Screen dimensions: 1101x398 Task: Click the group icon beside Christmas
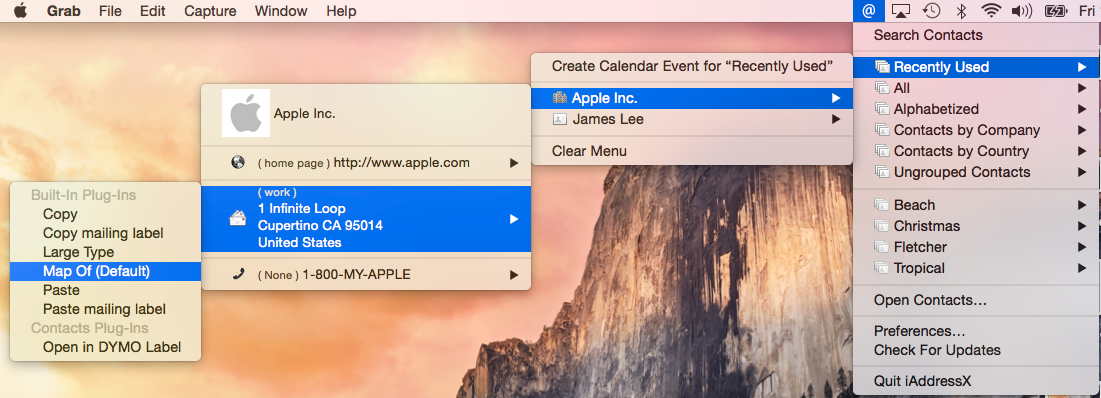(x=882, y=226)
